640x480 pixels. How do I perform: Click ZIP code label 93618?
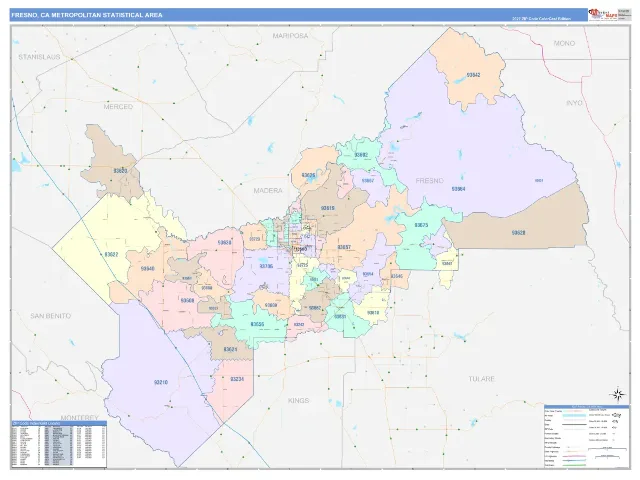click(x=373, y=313)
